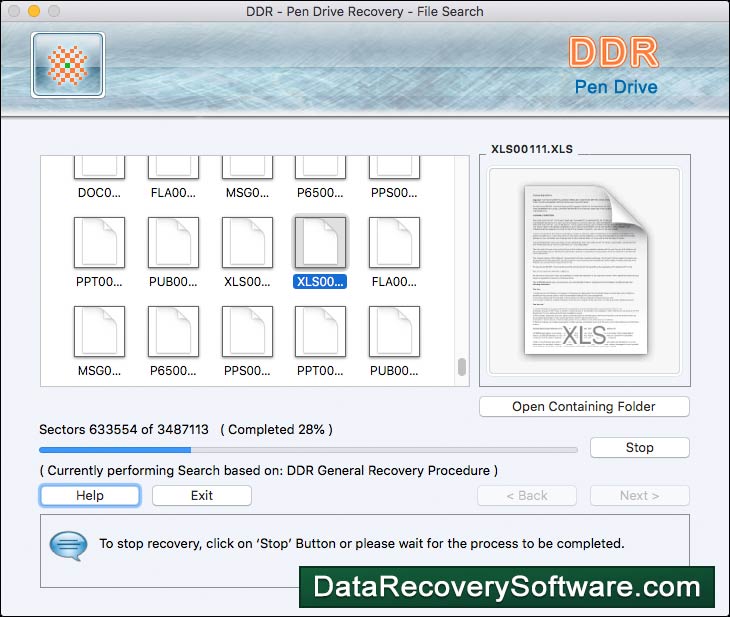
Task: Select the highlighted XLS00... file
Action: (x=320, y=253)
